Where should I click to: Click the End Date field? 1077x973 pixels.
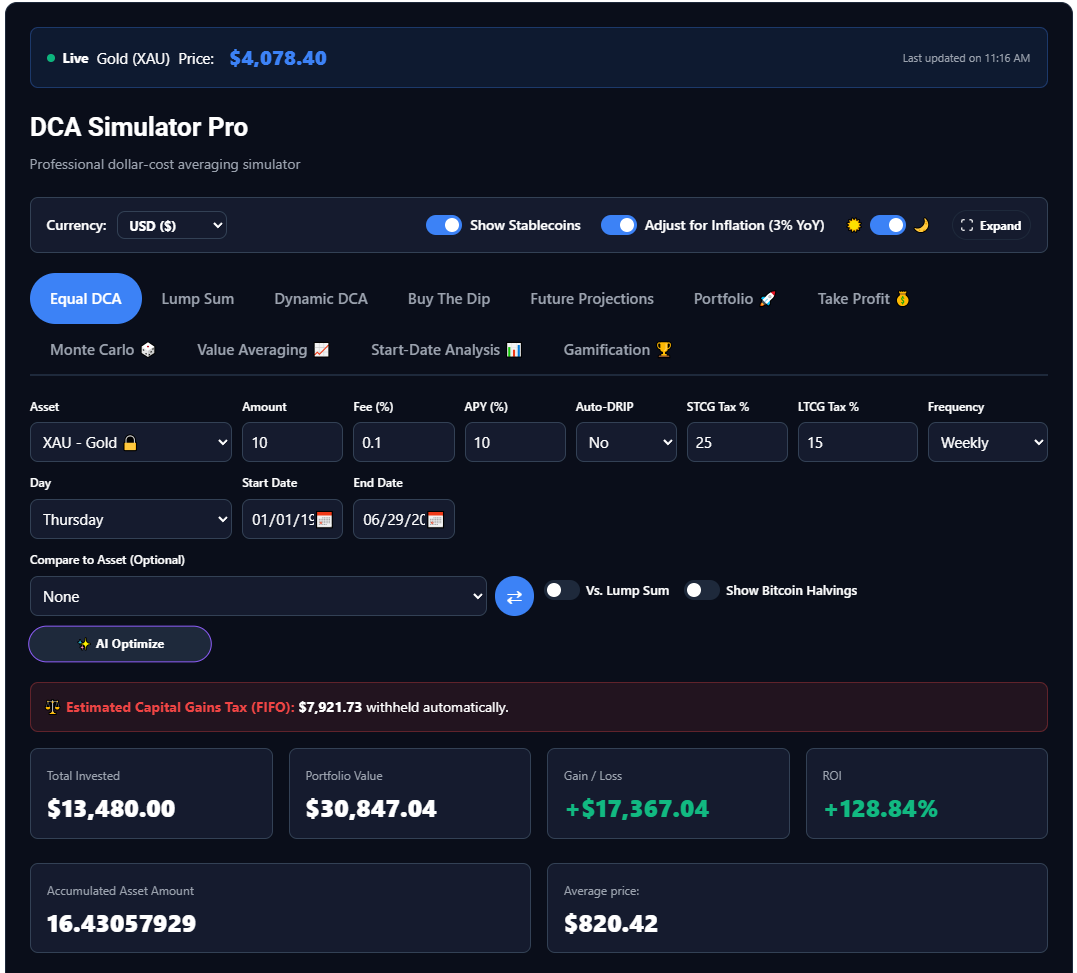(x=403, y=519)
